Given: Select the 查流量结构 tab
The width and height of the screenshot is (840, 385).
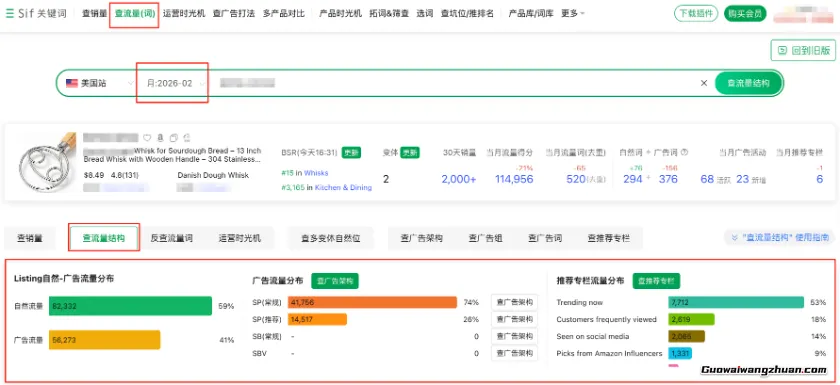Looking at the screenshot, I should pos(104,238).
